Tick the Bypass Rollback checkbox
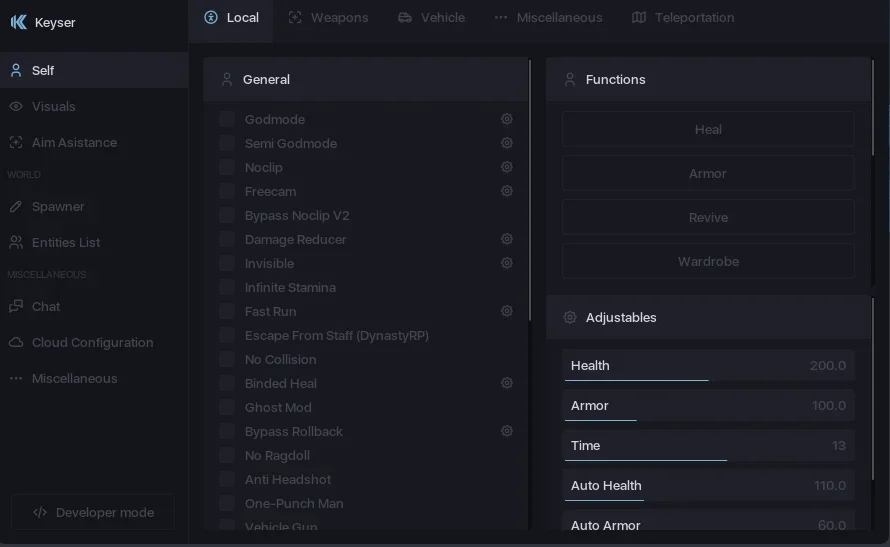 click(x=226, y=431)
